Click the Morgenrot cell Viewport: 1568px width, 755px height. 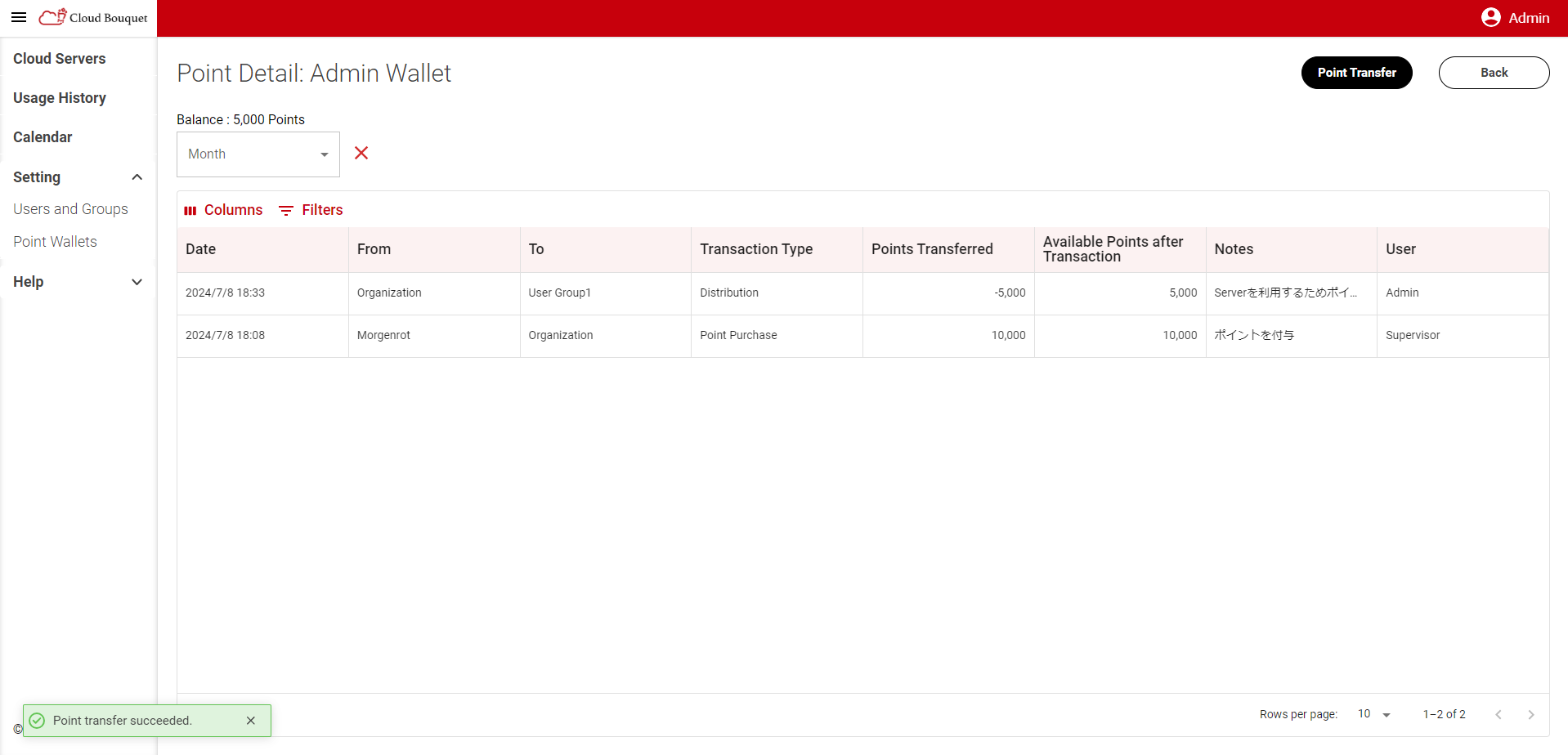tap(434, 336)
